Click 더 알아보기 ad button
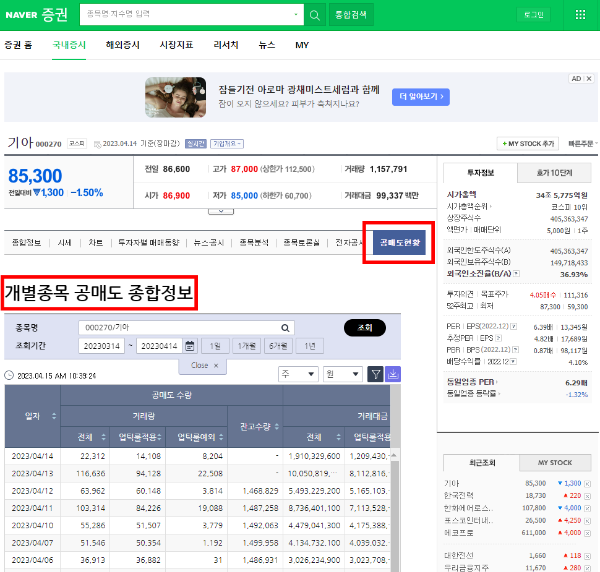The height and width of the screenshot is (572, 600). coord(421,97)
